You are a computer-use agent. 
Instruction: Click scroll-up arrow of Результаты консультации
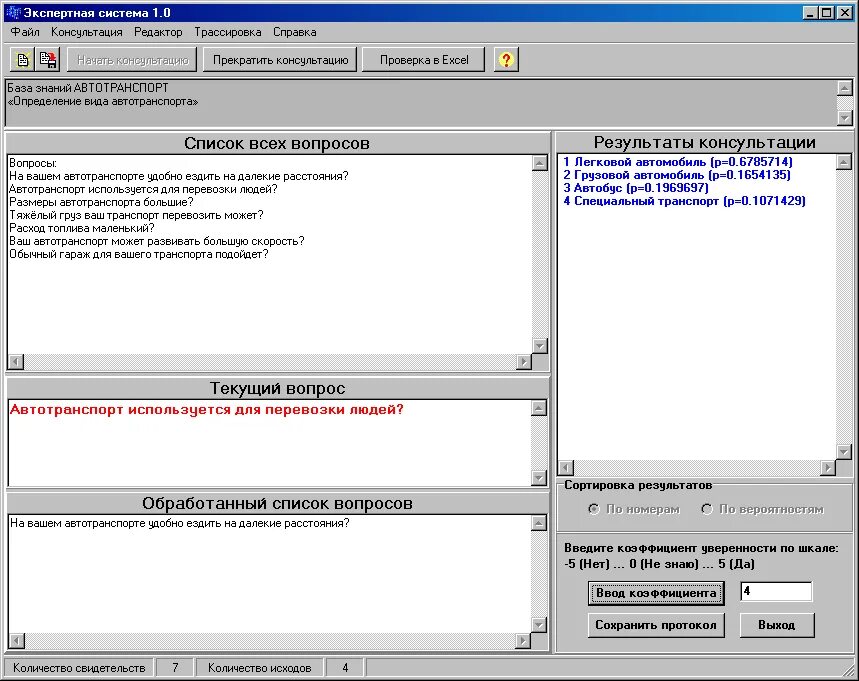coord(844,162)
